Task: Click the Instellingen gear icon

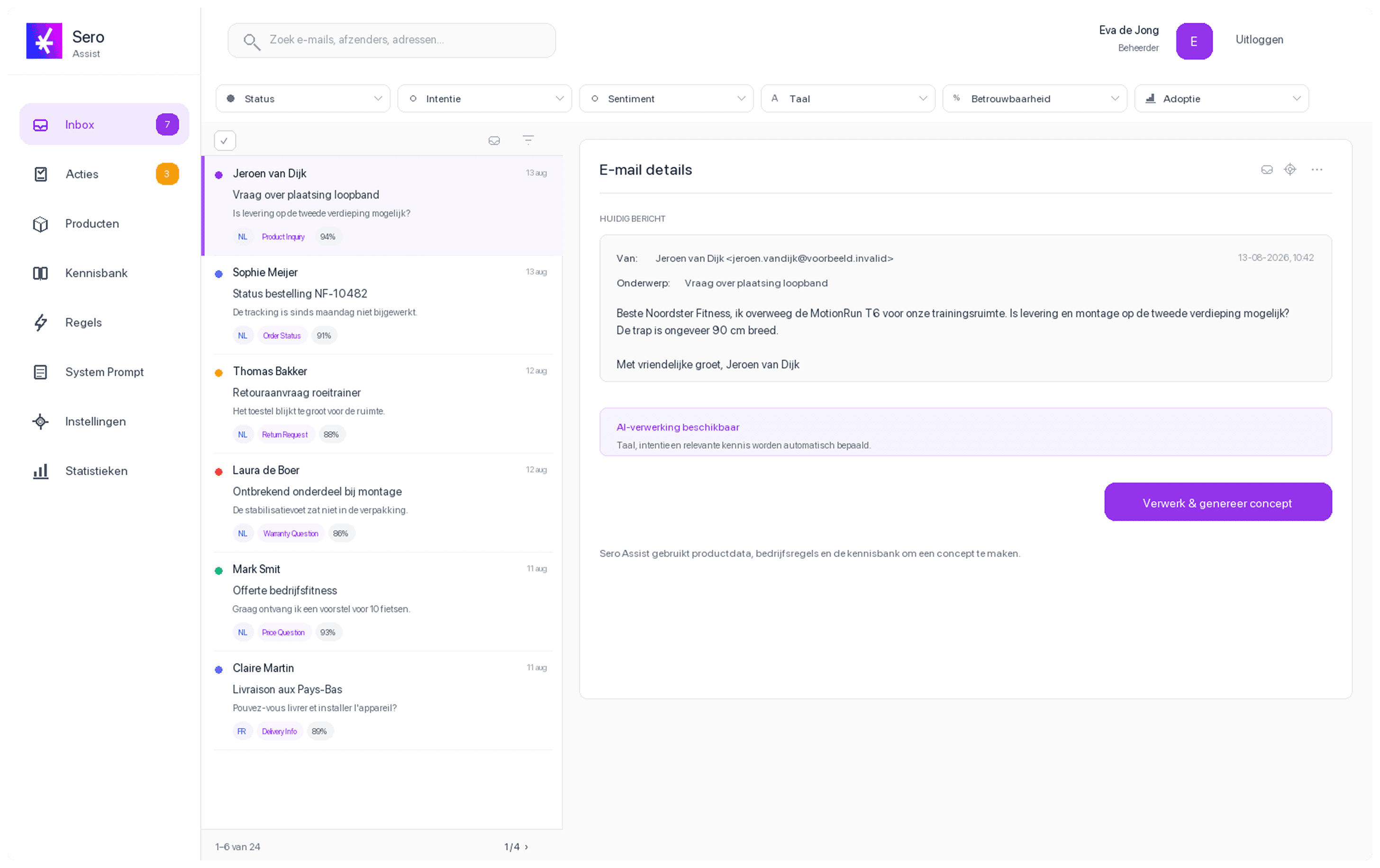Action: (x=40, y=422)
